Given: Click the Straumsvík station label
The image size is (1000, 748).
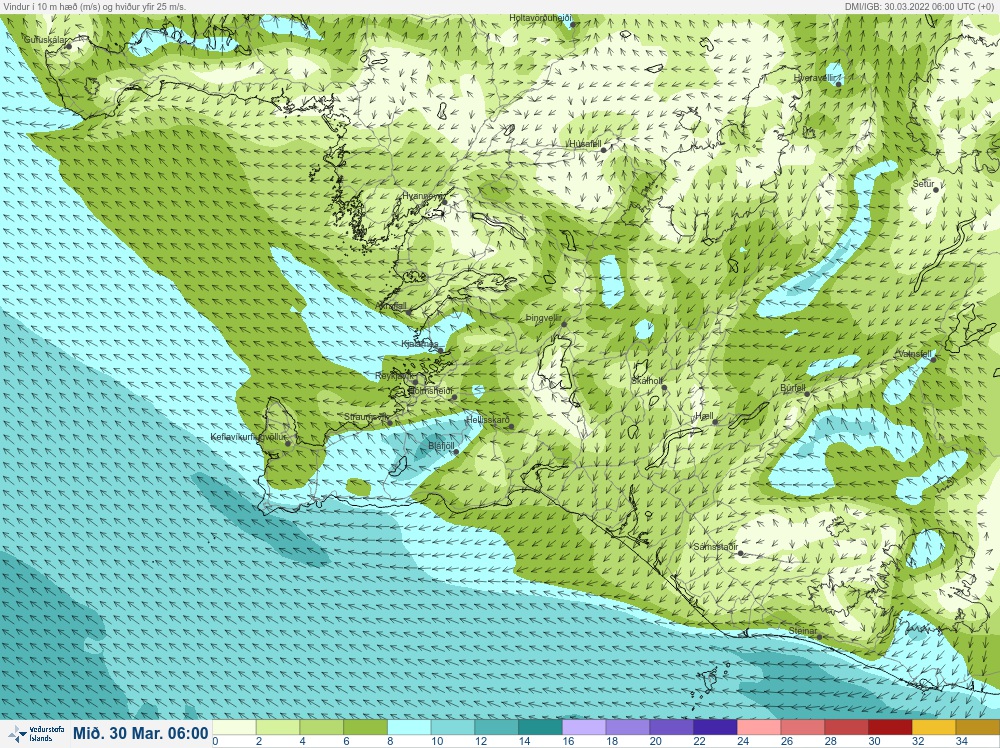Looking at the screenshot, I should [366, 417].
